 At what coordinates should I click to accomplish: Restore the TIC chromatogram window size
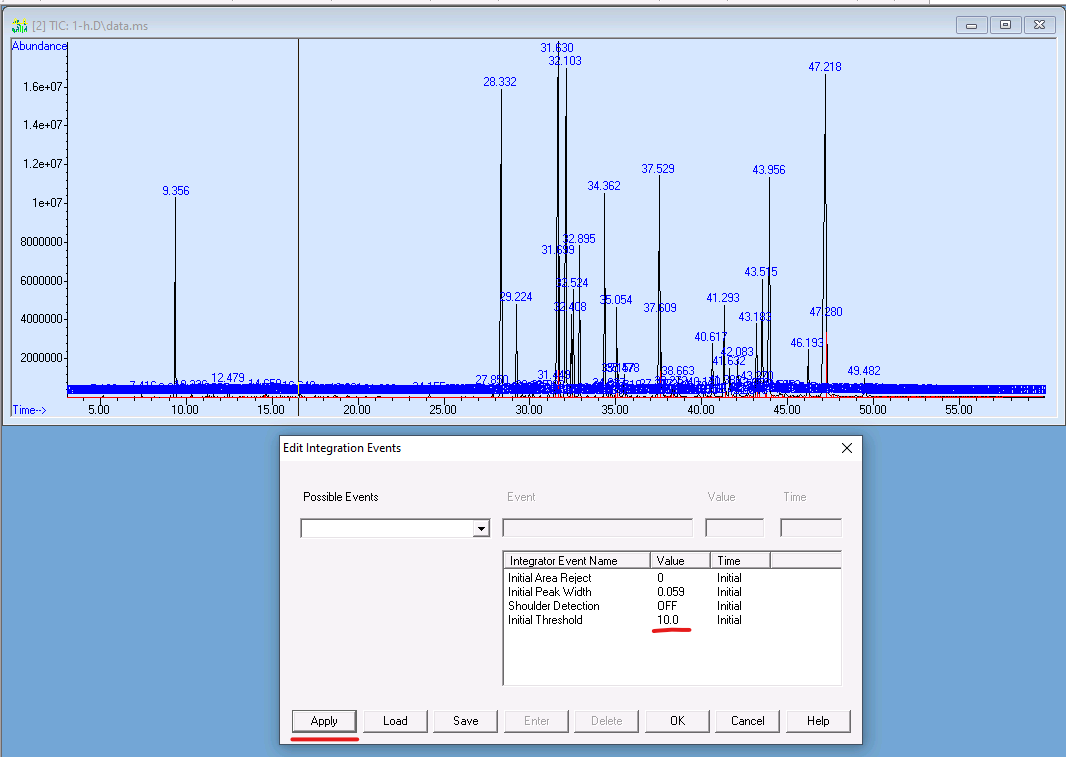[1006, 25]
